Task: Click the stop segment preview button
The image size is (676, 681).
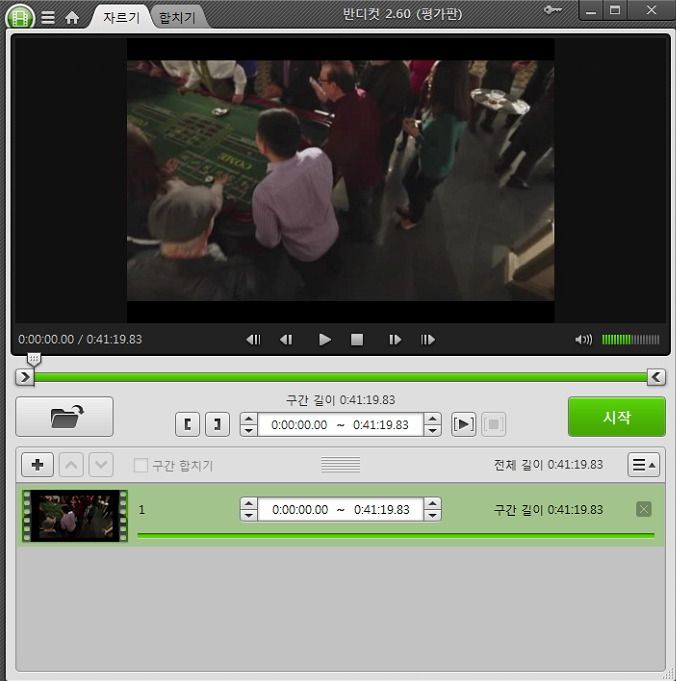Action: [x=494, y=424]
